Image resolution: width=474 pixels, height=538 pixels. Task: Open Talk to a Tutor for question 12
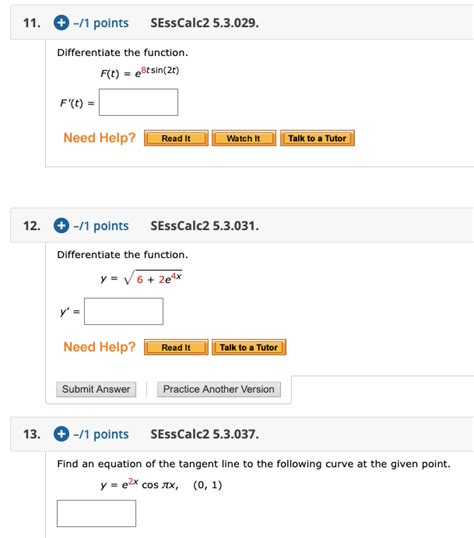click(249, 347)
